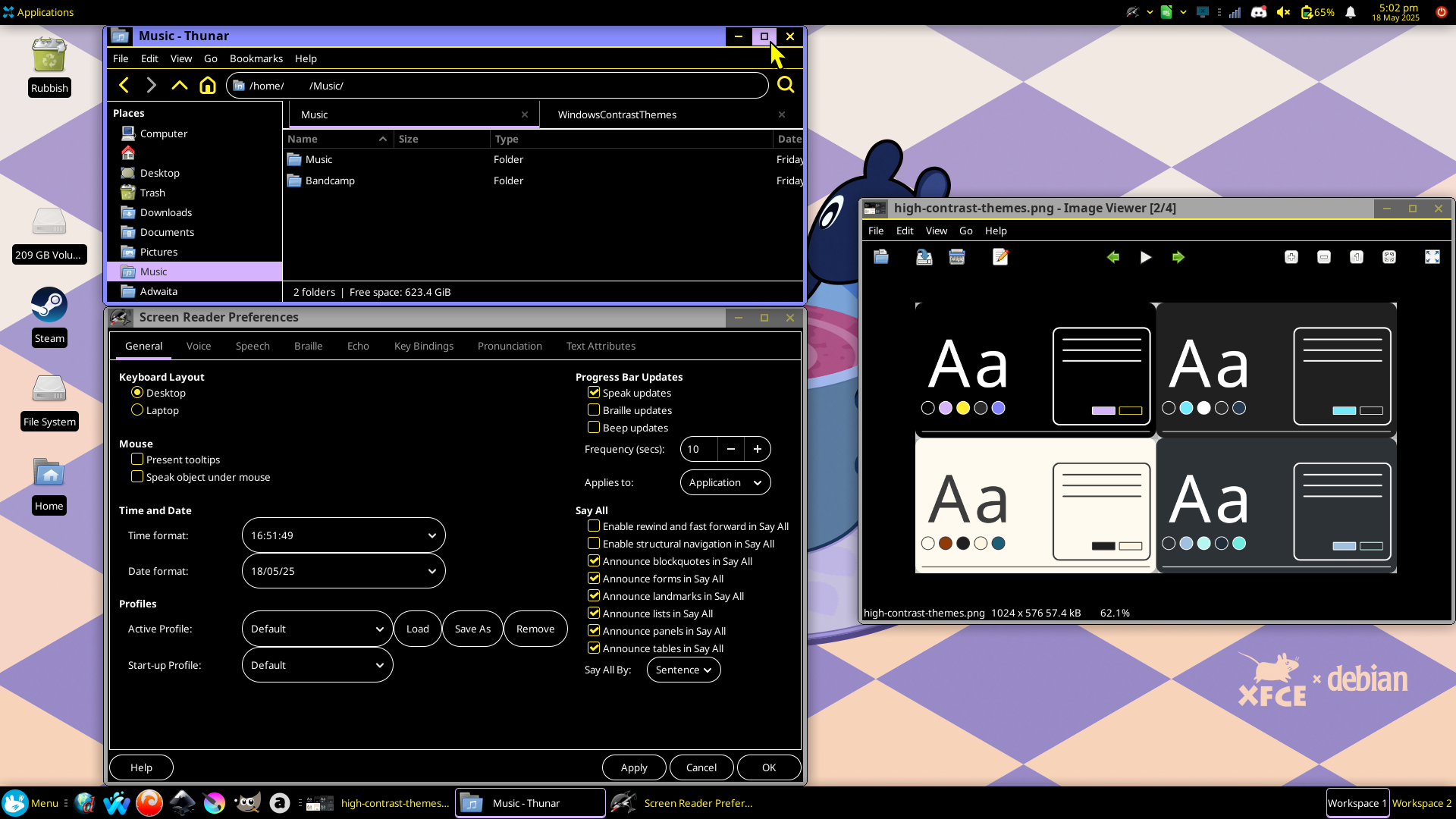Launch Krita from bottom panel
Screen dimensions: 1456x819
pos(215,802)
